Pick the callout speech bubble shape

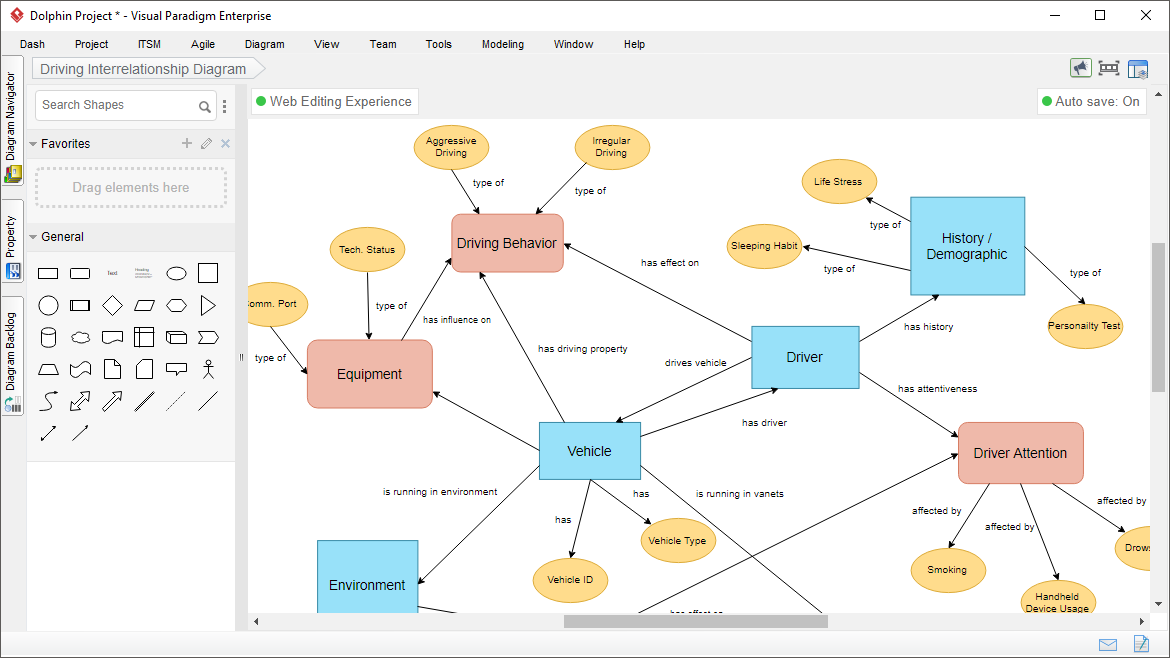click(176, 369)
